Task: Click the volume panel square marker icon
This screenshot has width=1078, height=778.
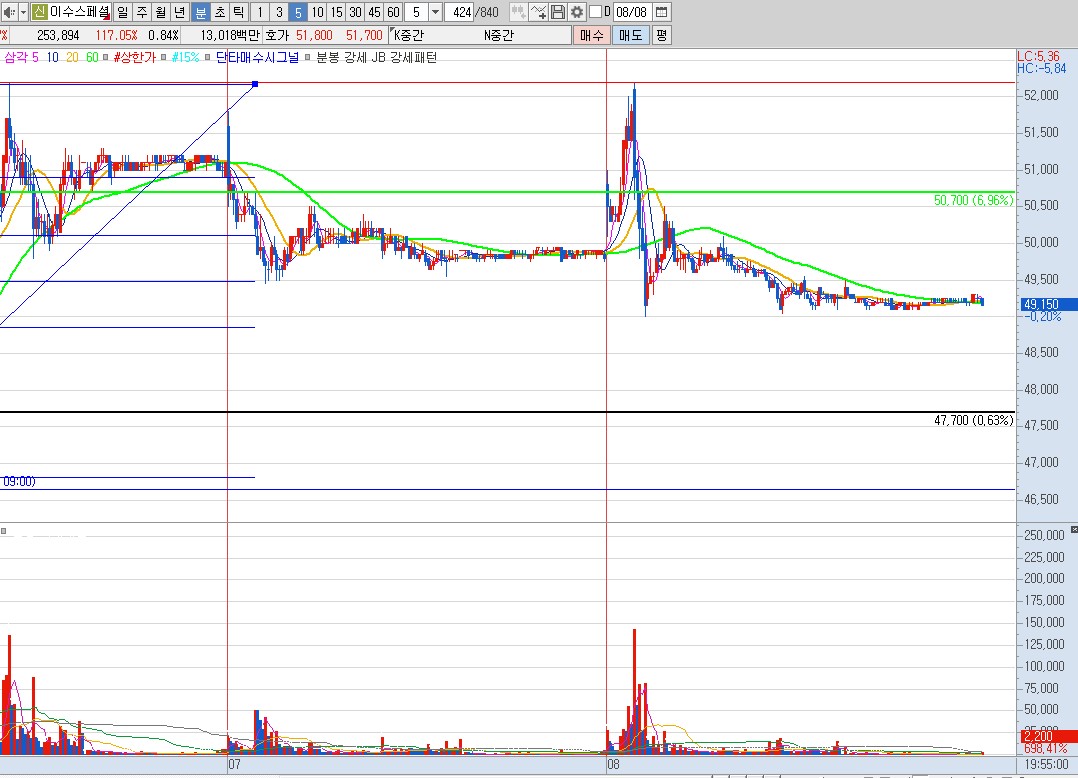Action: coord(3,531)
